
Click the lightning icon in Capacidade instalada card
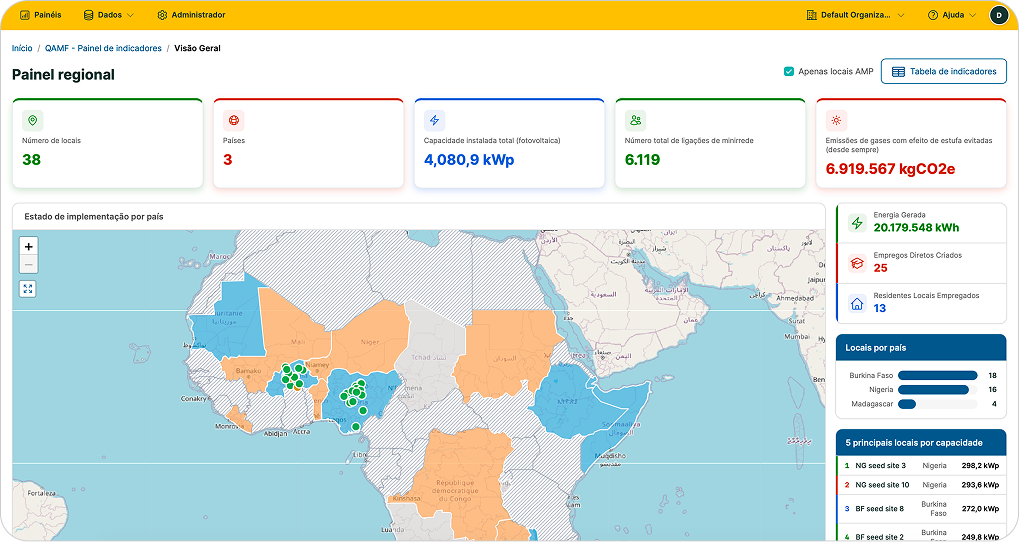pyautogui.click(x=434, y=120)
